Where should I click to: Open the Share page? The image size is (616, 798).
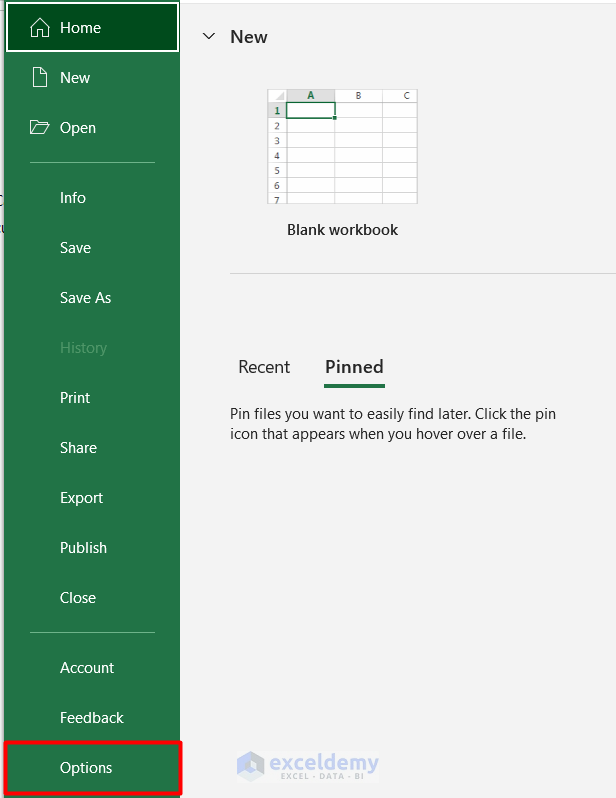click(78, 448)
